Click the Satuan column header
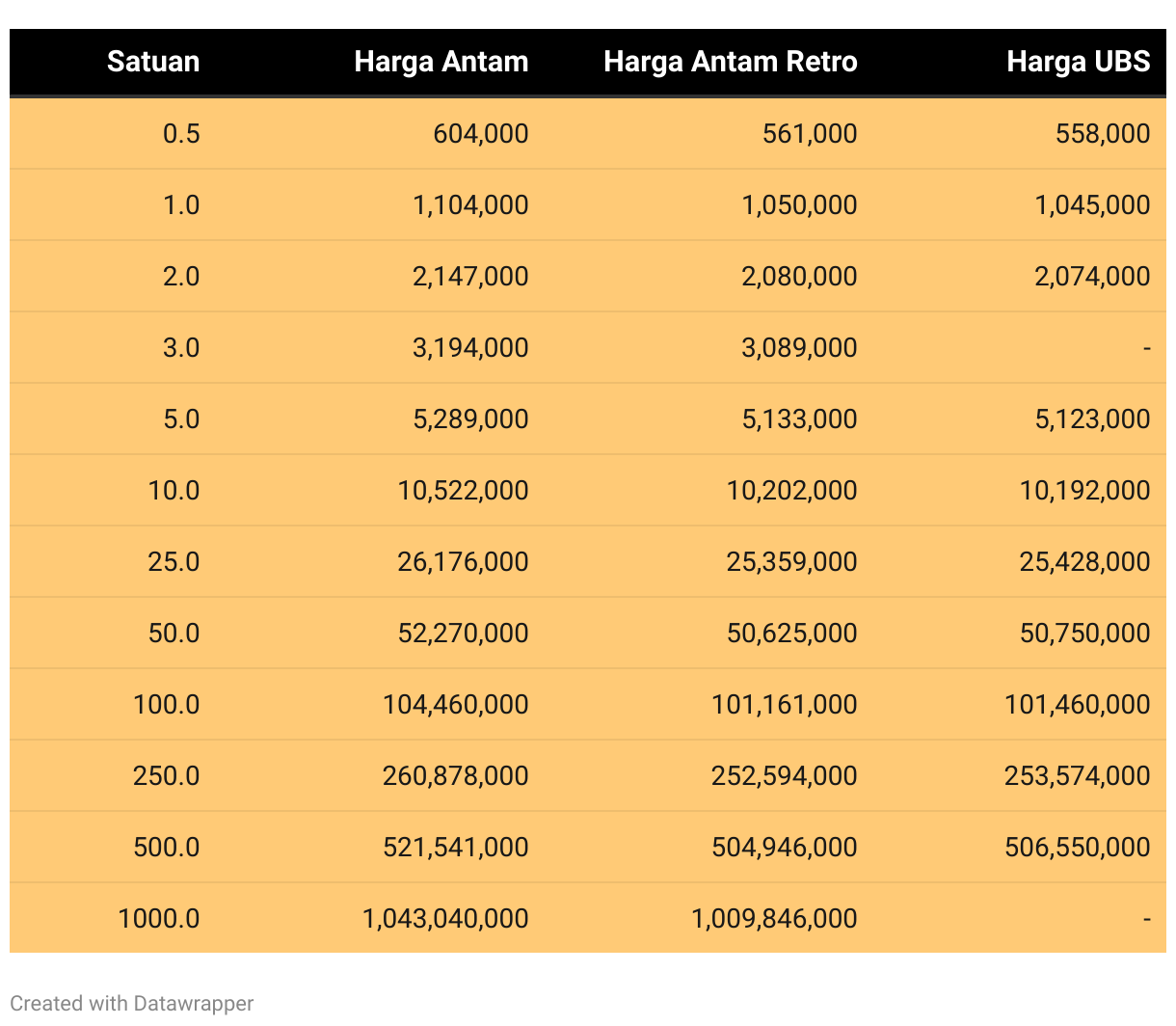This screenshot has width=1176, height=1026. tap(153, 62)
